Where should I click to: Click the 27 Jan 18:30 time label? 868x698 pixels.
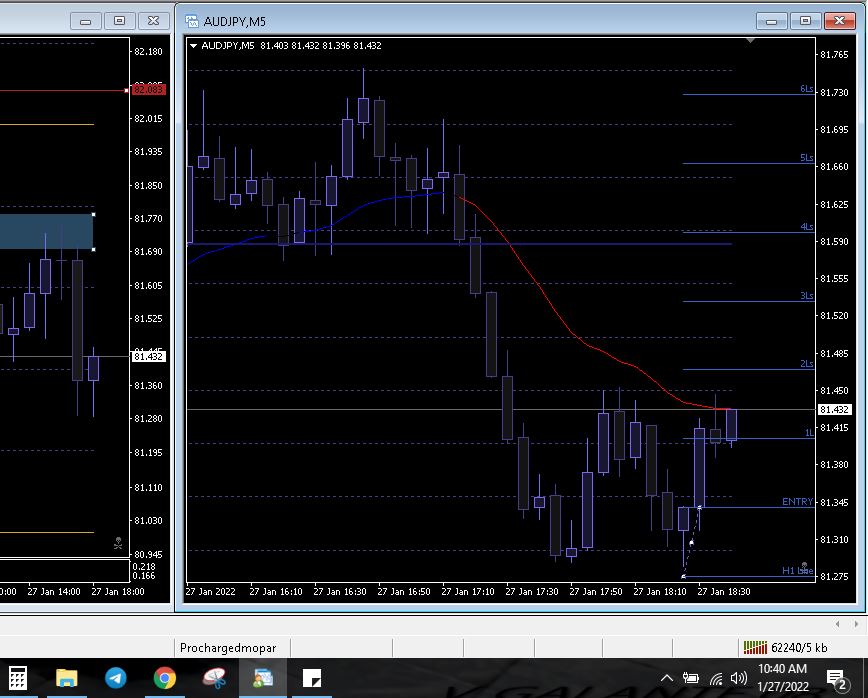coord(724,592)
